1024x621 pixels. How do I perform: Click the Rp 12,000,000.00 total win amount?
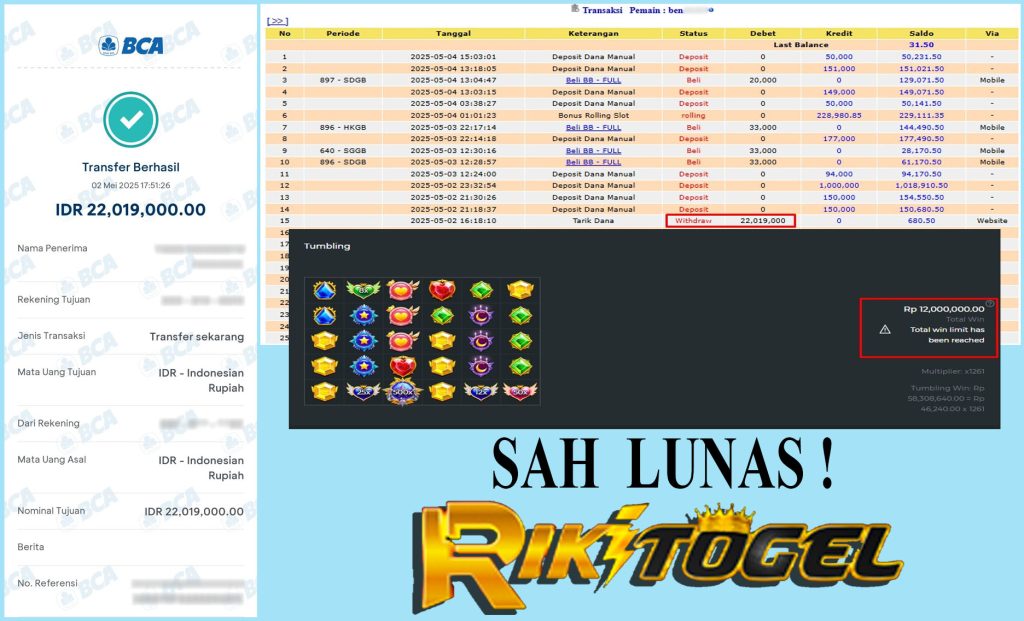(x=944, y=309)
